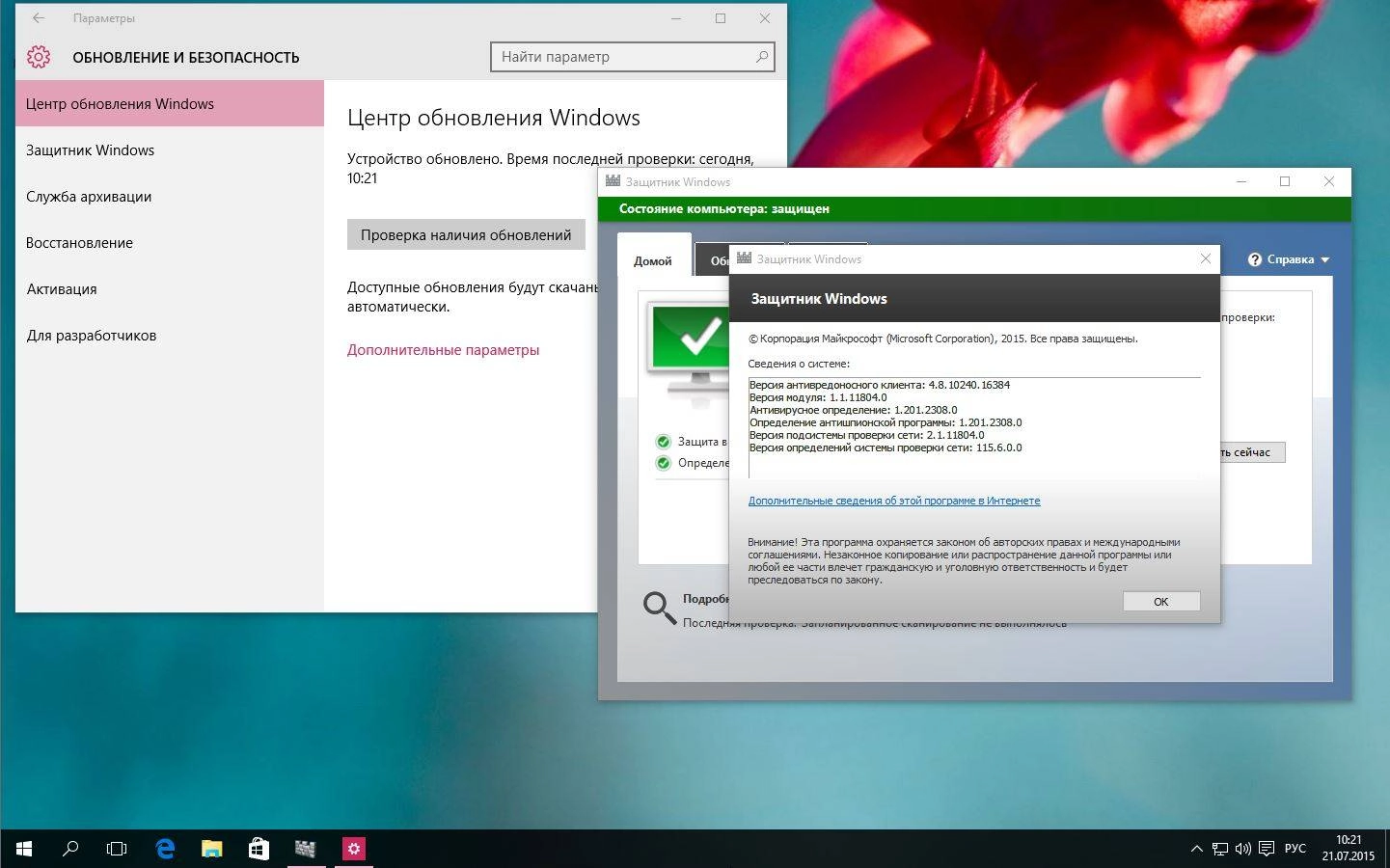Open taskbar search magnifier
1390x868 pixels.
[x=70, y=849]
